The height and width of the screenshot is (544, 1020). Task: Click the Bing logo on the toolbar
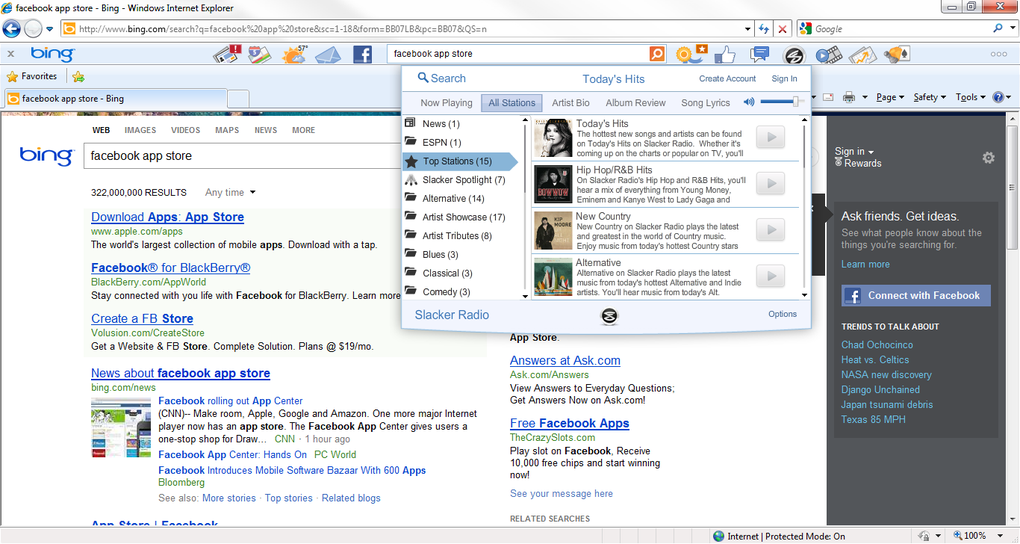click(x=53, y=54)
